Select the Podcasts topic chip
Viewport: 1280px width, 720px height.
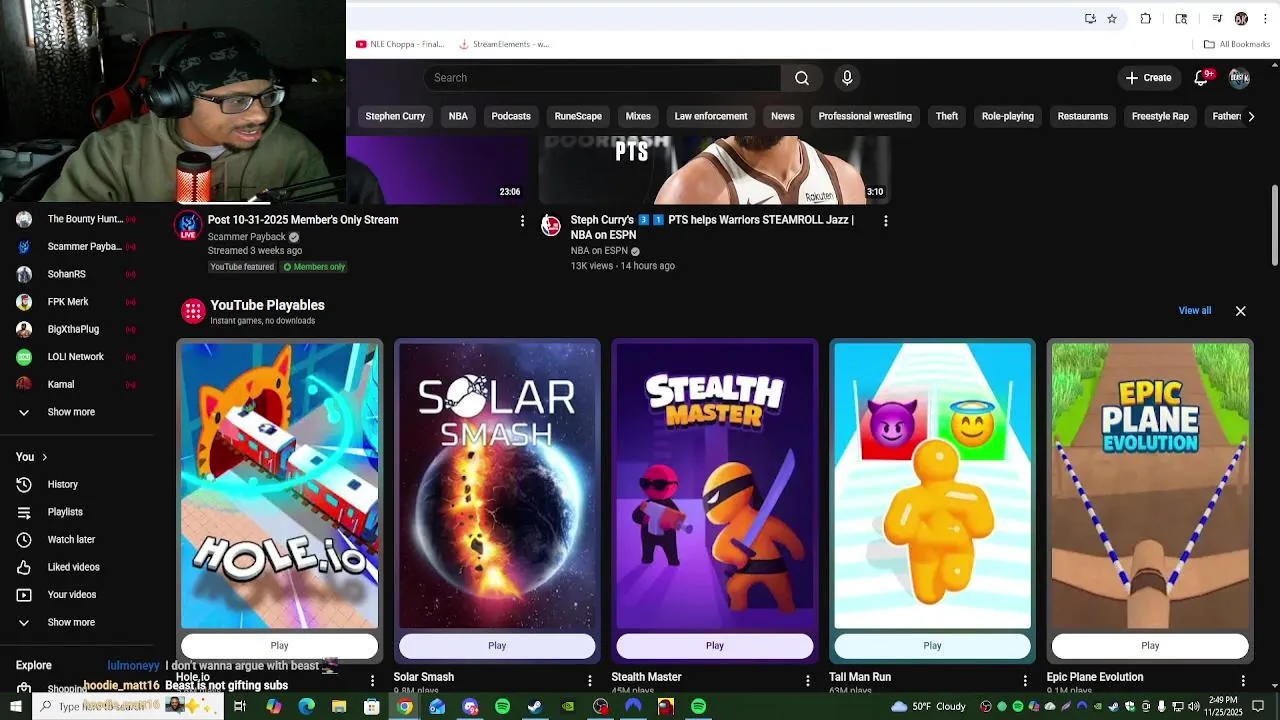(x=511, y=116)
